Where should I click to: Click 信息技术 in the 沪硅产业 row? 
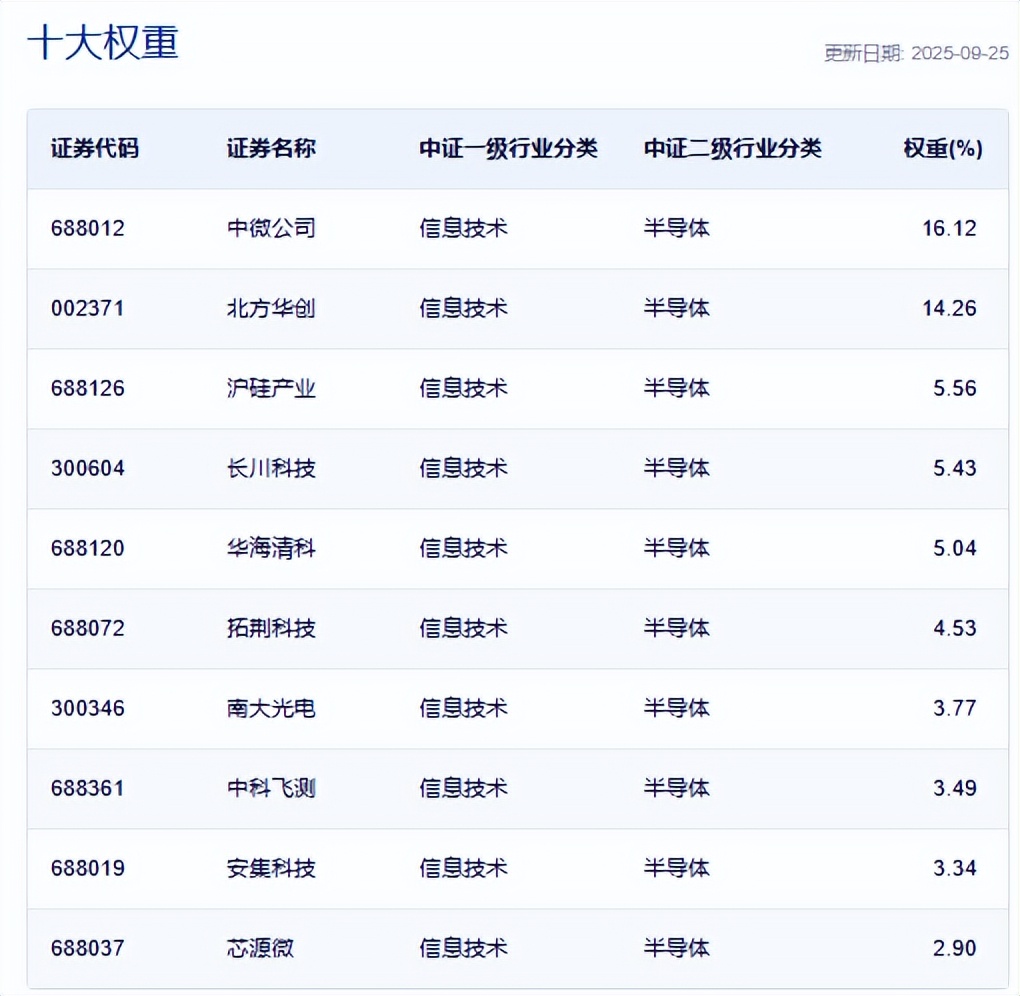(463, 388)
